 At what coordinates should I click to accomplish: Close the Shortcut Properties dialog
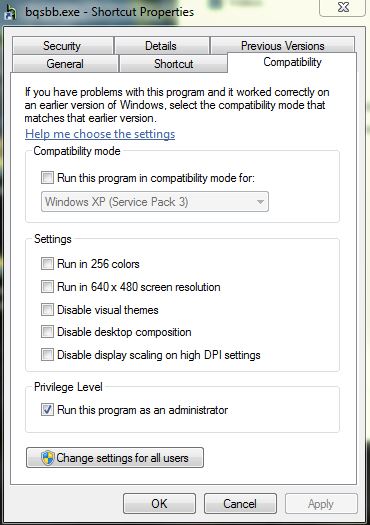(x=343, y=7)
